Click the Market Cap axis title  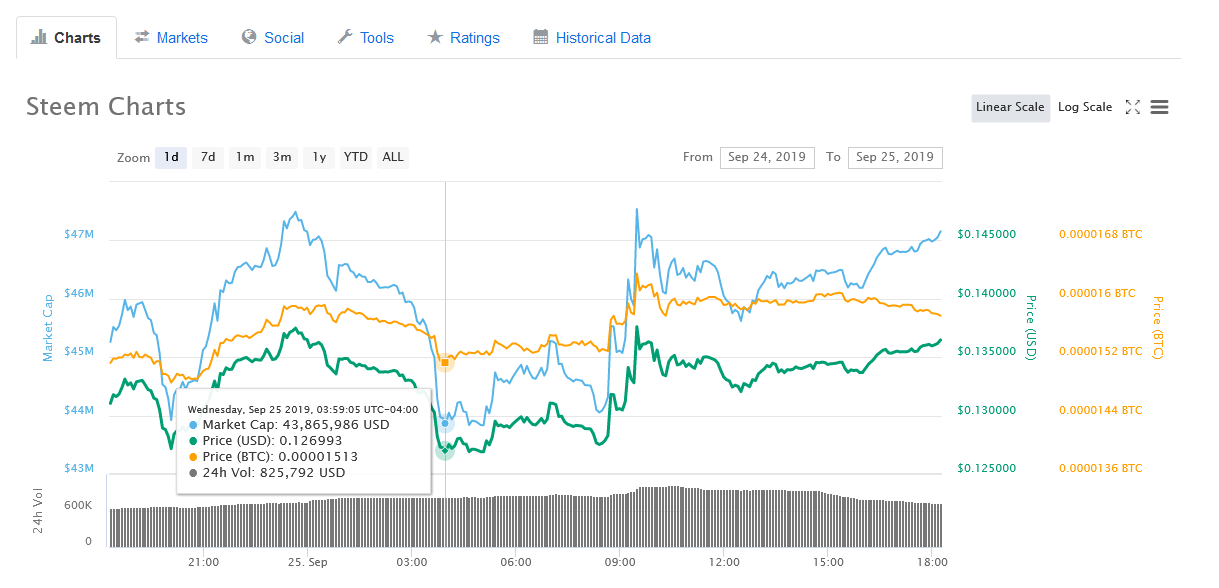(x=47, y=328)
